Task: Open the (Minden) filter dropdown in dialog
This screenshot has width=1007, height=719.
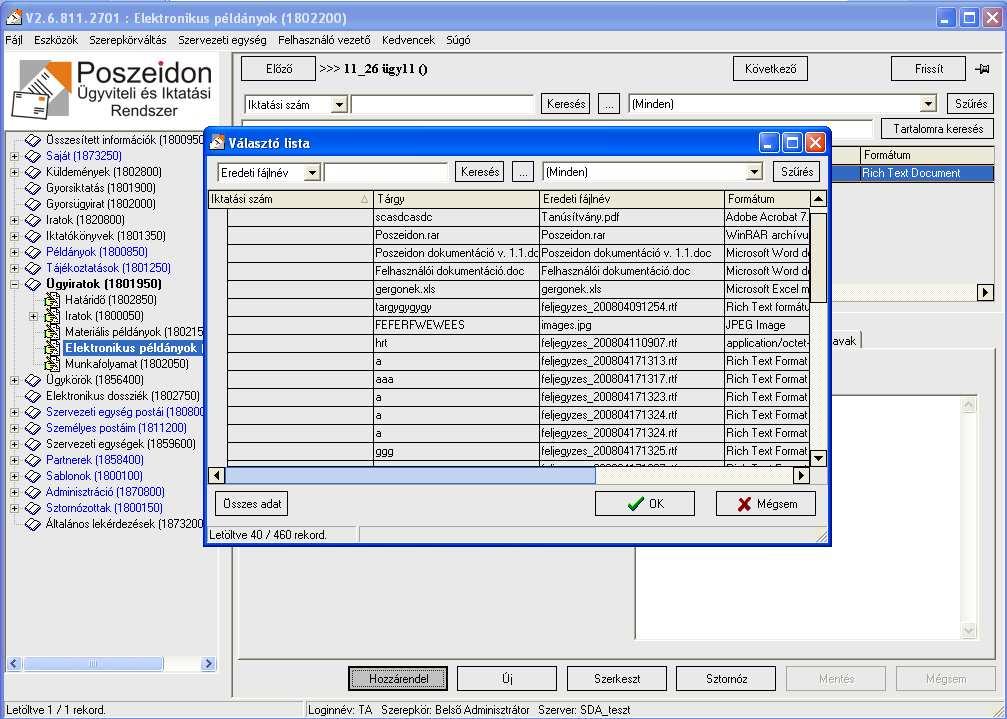Action: coord(753,172)
